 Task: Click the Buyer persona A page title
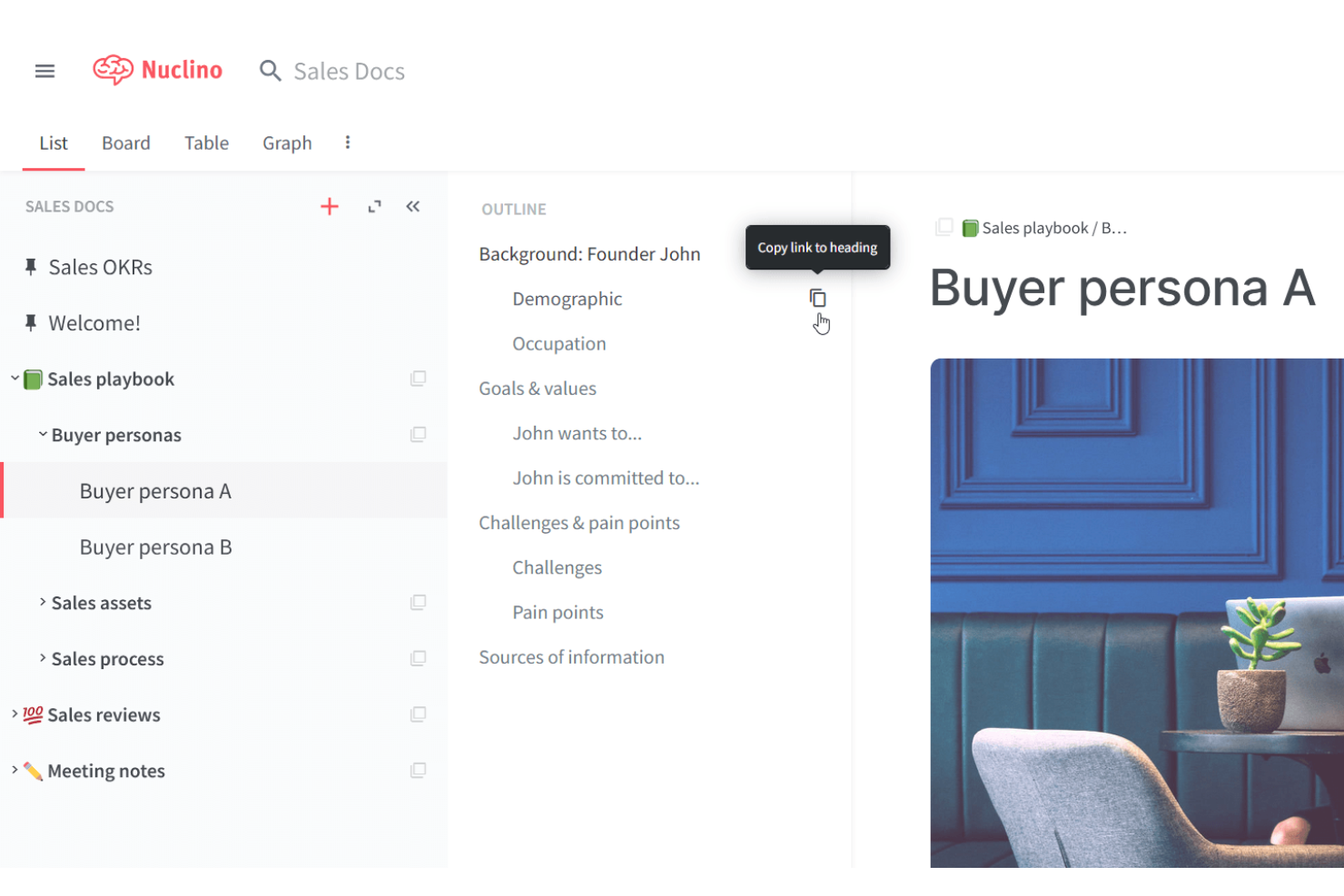click(1122, 289)
